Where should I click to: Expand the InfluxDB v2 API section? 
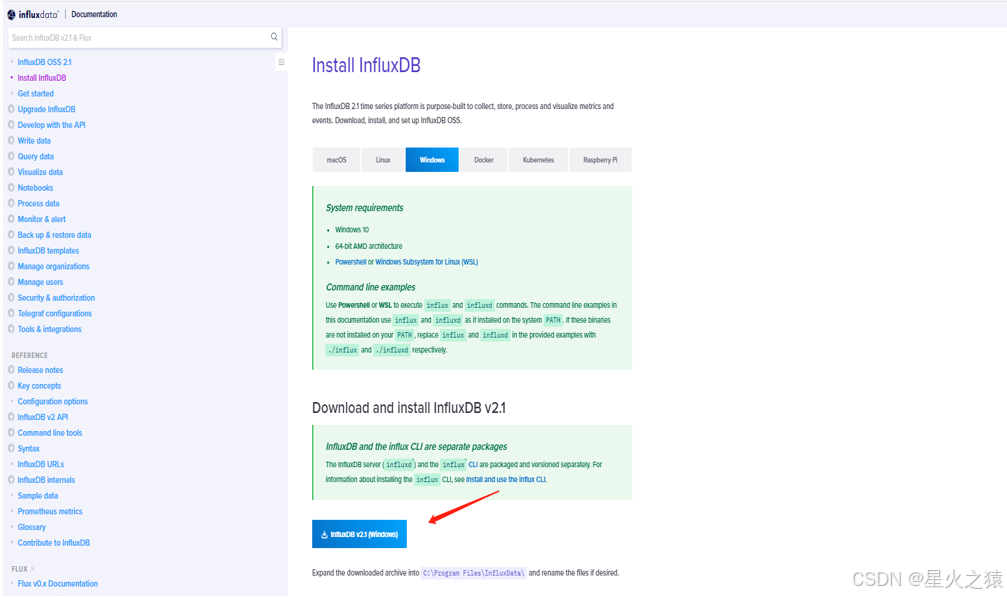point(11,417)
